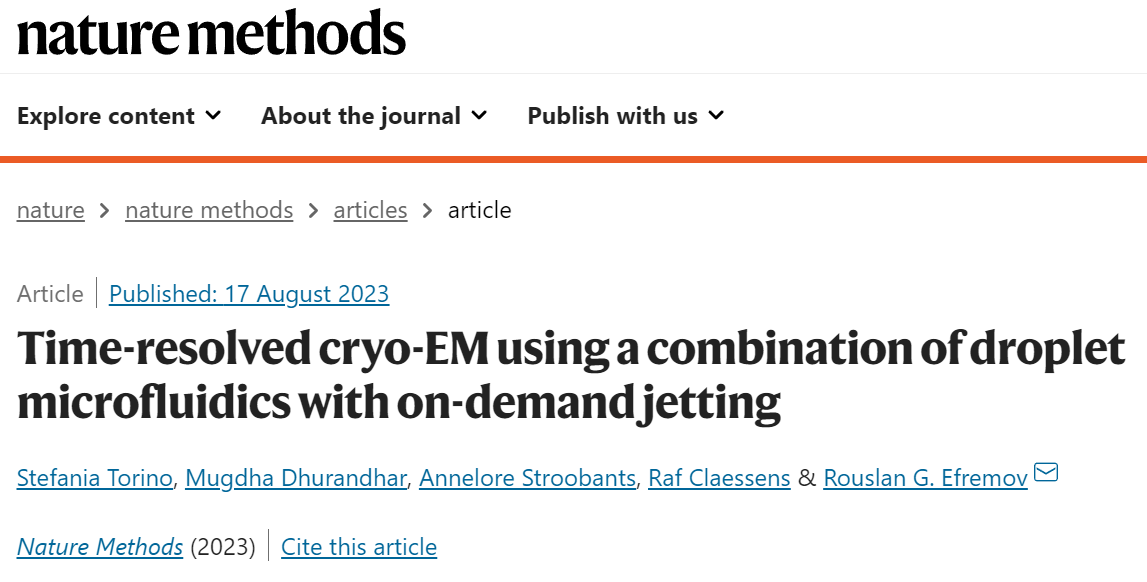Expand the About the journal menu

click(374, 116)
